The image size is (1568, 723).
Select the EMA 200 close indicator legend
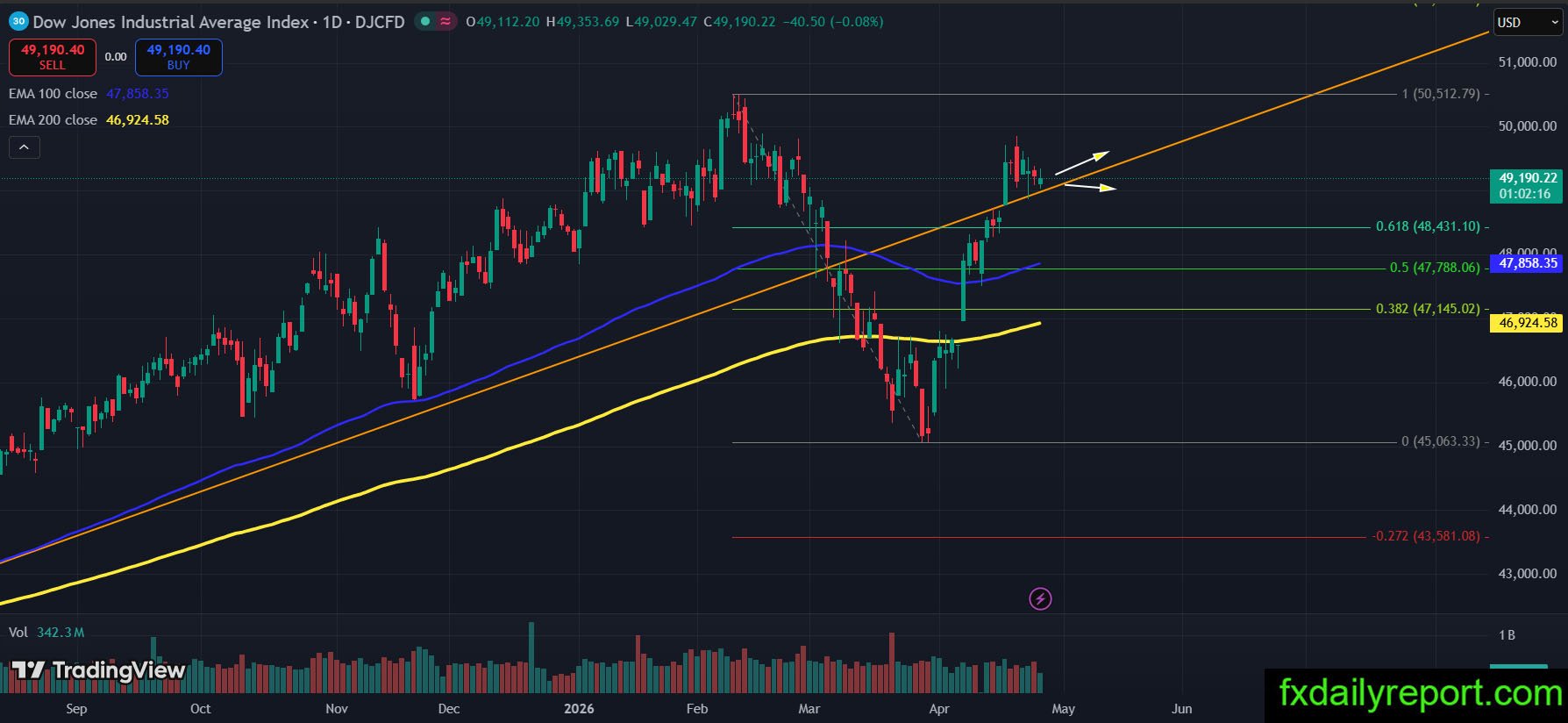click(x=53, y=120)
